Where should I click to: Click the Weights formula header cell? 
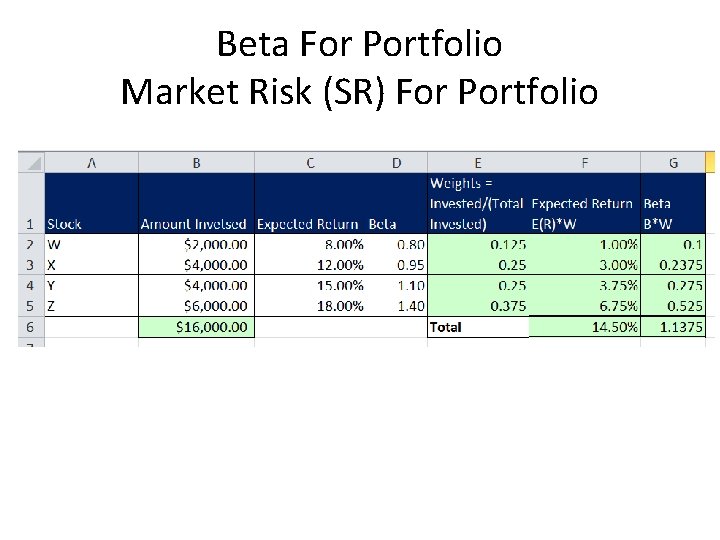tap(477, 203)
